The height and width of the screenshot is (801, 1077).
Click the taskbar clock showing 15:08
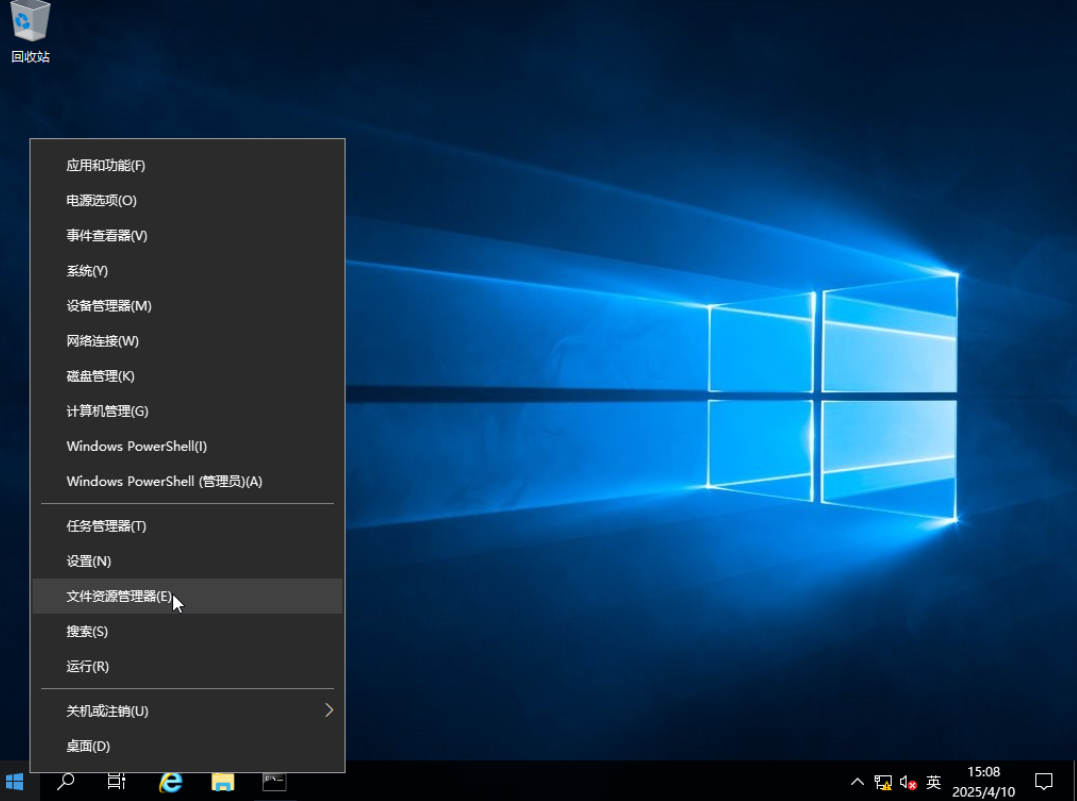pos(983,781)
